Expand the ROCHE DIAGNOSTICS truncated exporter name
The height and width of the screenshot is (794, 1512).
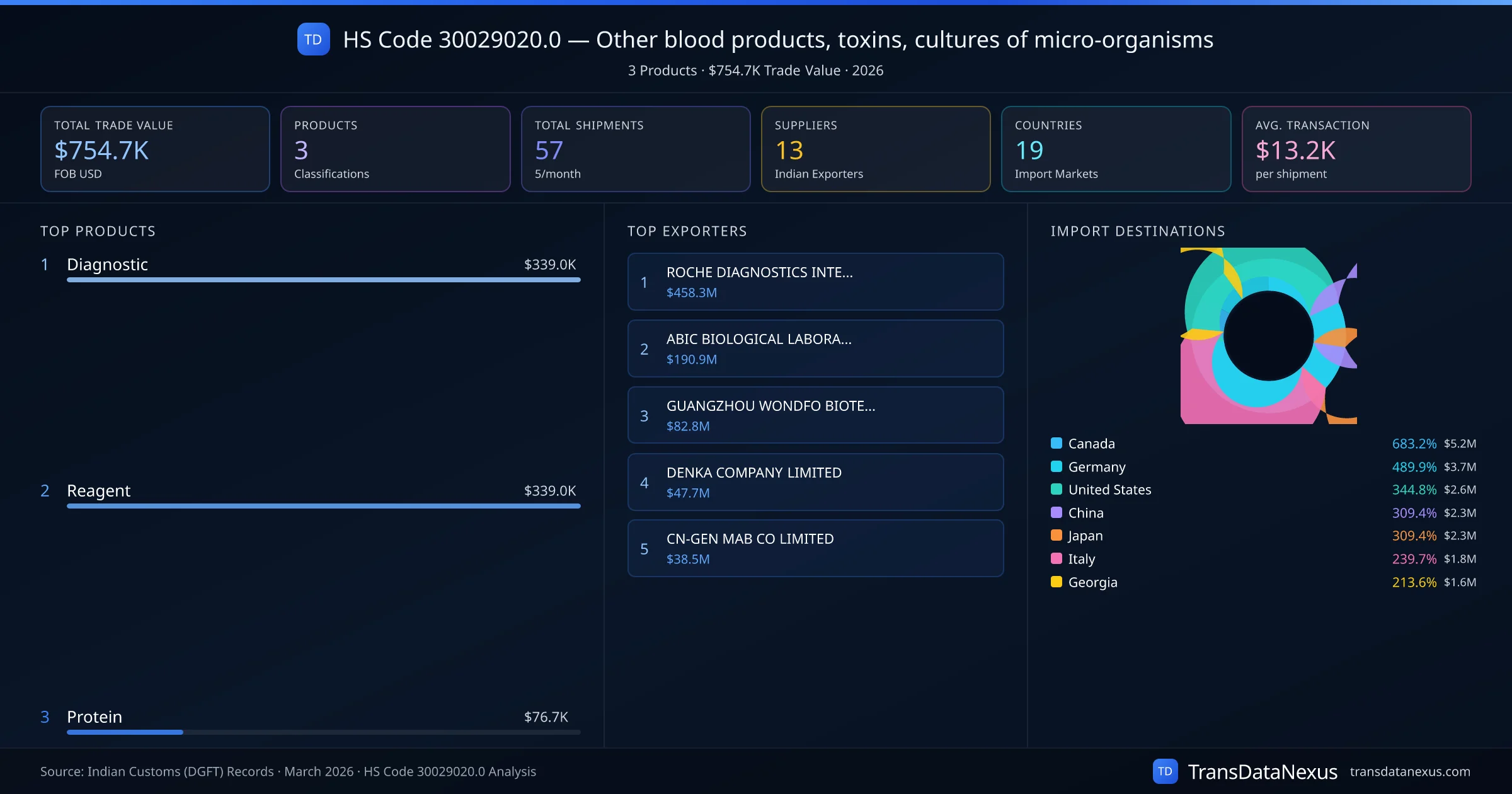(x=759, y=273)
